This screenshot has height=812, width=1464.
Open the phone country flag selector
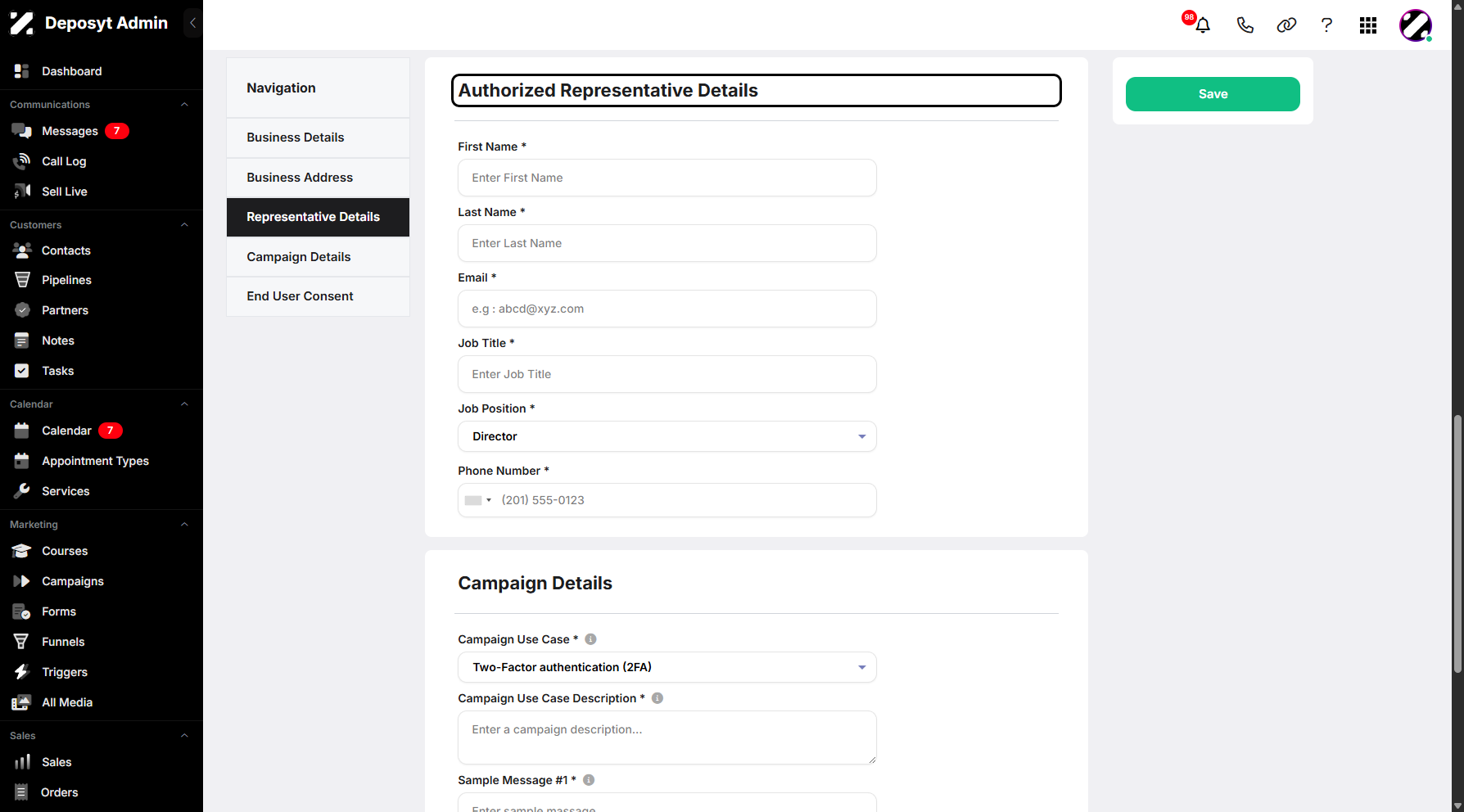(x=478, y=500)
